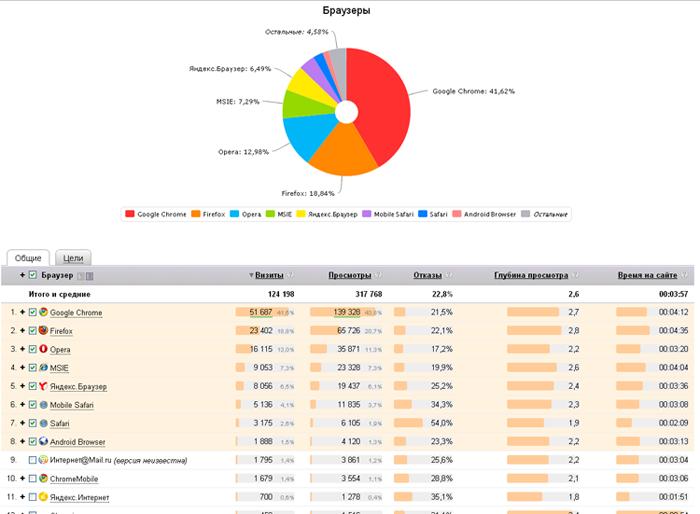Sort the table by Визиты

point(269,275)
